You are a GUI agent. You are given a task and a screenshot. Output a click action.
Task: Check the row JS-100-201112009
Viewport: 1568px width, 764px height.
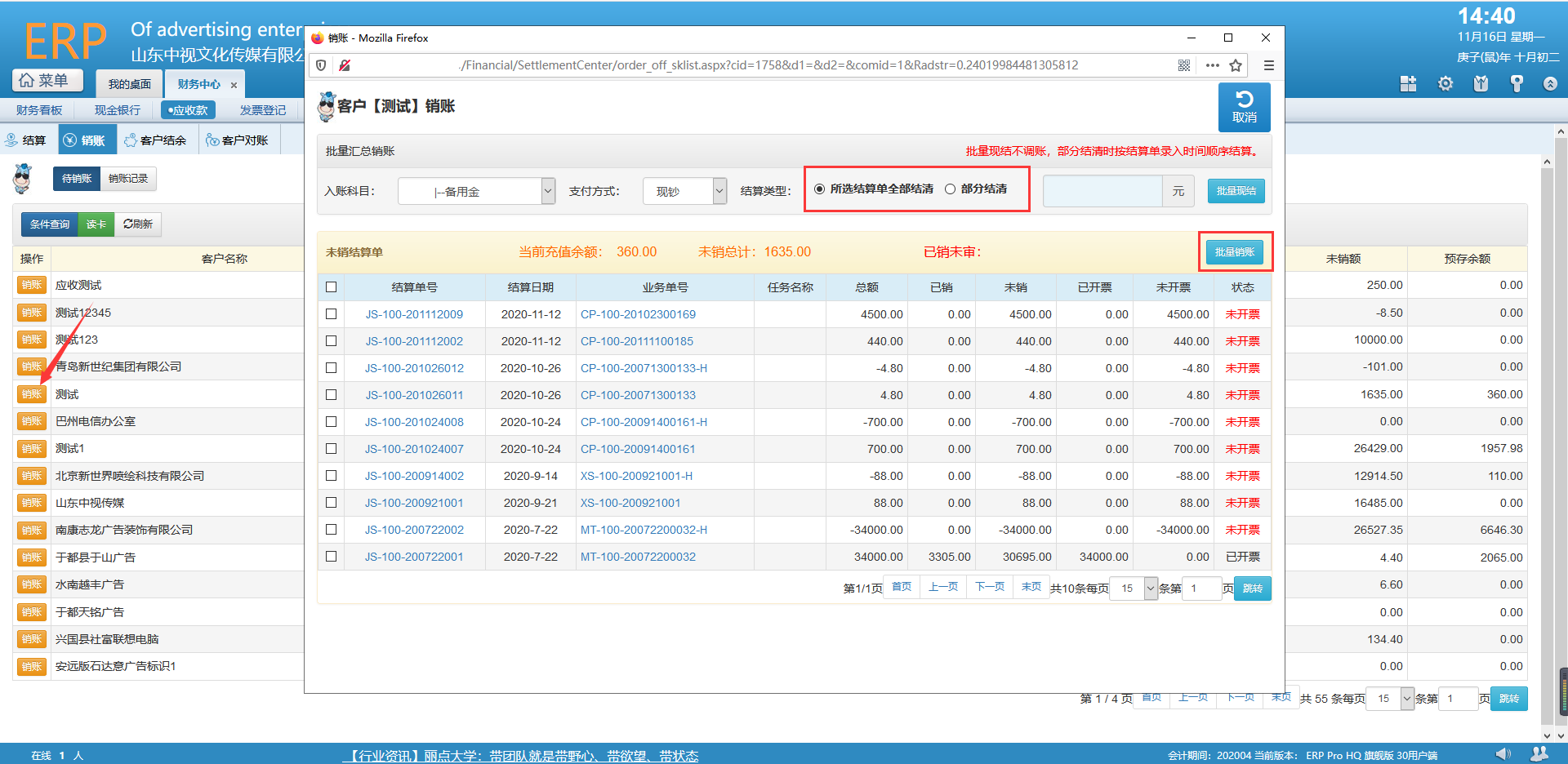pyautogui.click(x=331, y=314)
